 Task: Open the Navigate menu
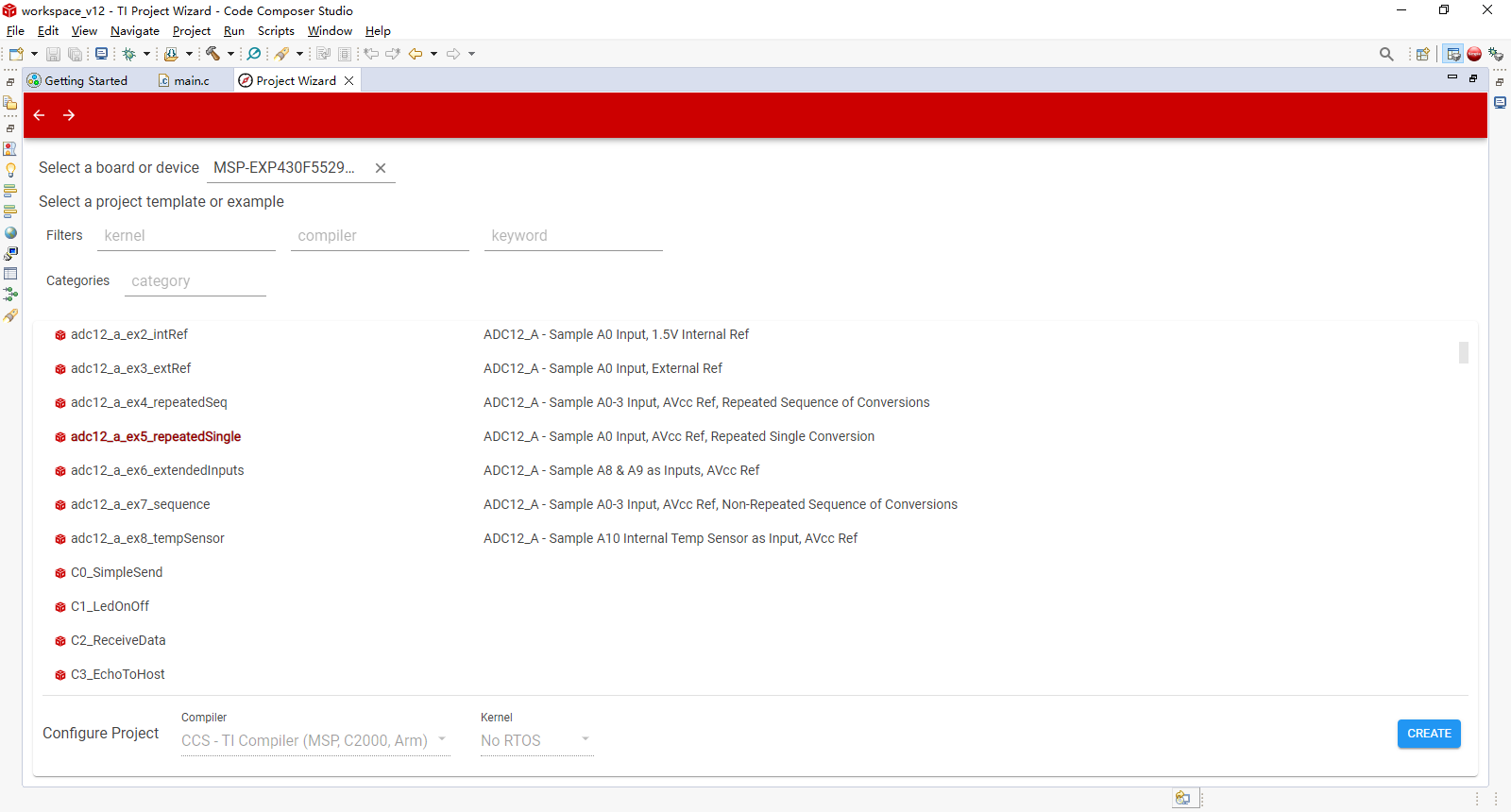[135, 31]
